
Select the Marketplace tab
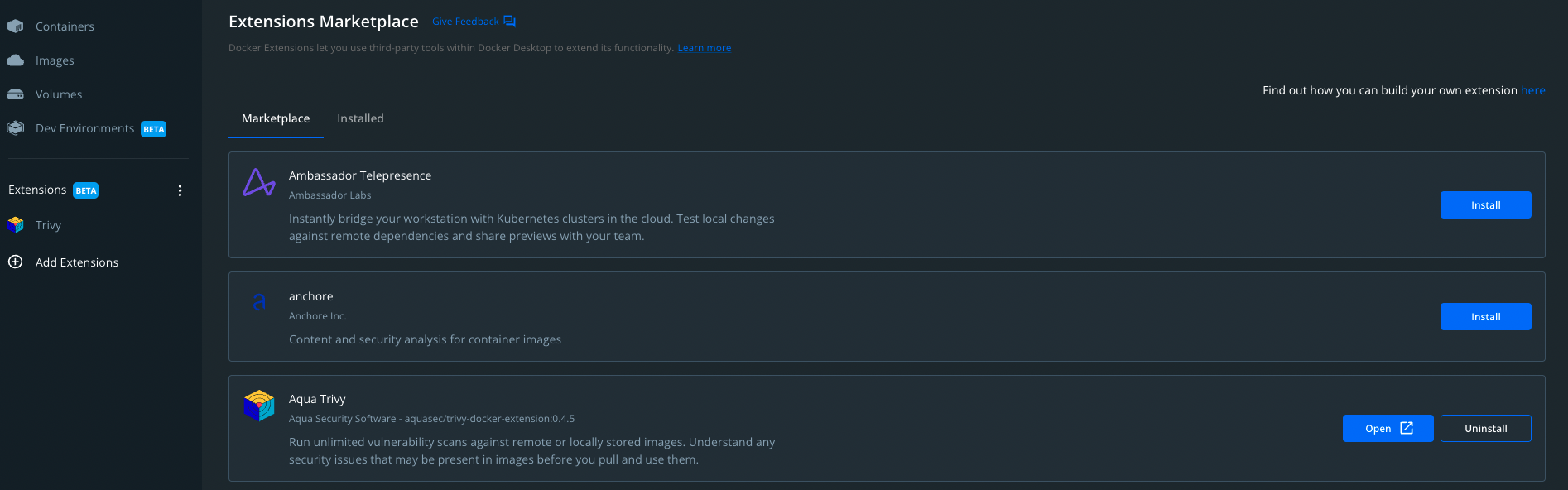[276, 119]
